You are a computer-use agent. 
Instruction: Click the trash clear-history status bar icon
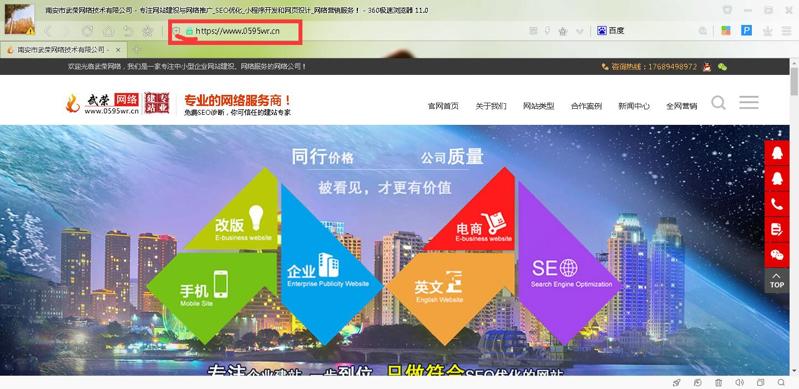click(x=718, y=382)
